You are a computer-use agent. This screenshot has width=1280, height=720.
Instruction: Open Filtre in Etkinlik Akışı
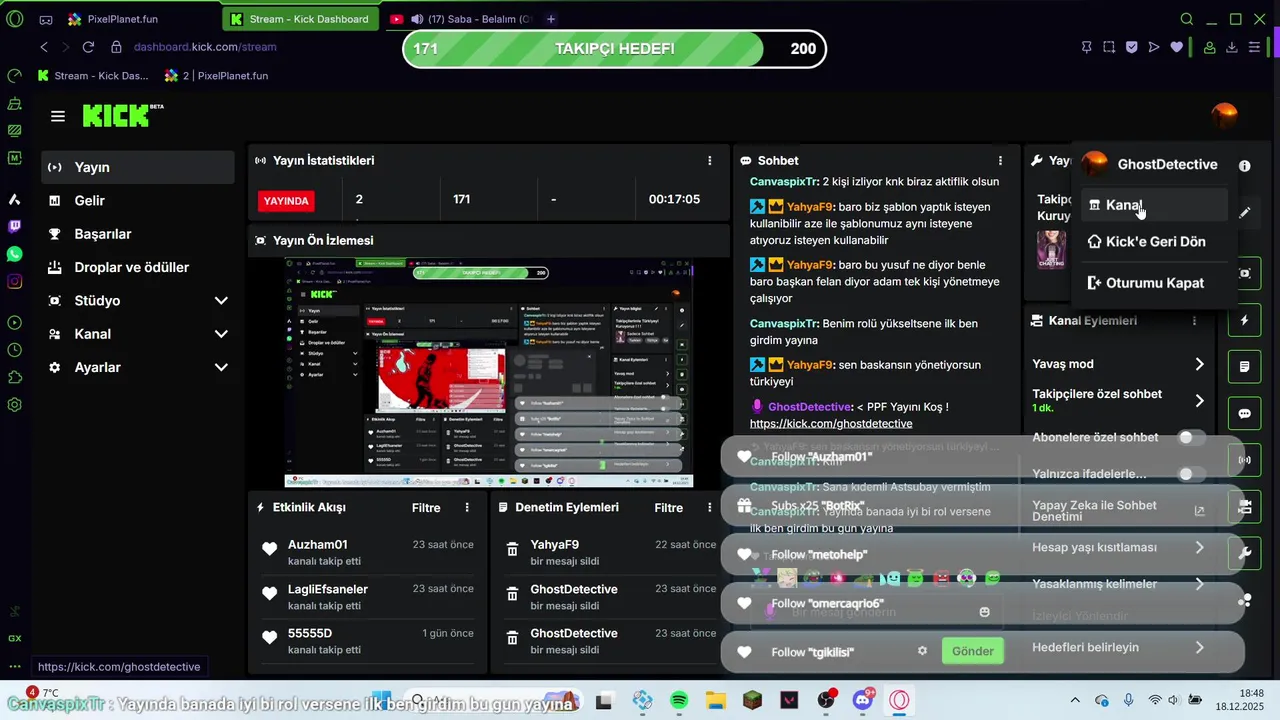(426, 508)
